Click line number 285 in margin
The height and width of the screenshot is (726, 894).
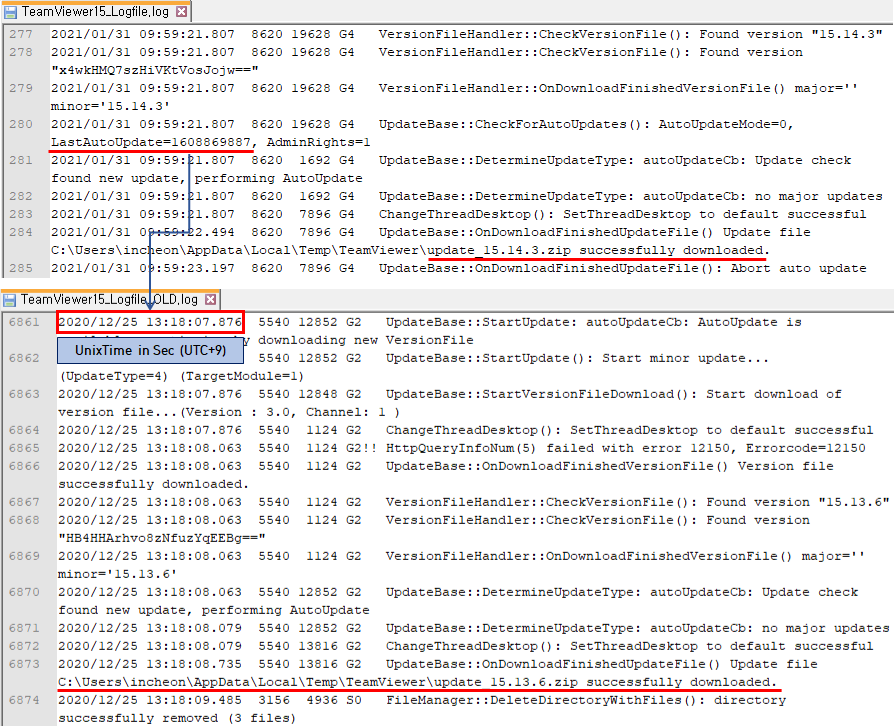[x=21, y=268]
